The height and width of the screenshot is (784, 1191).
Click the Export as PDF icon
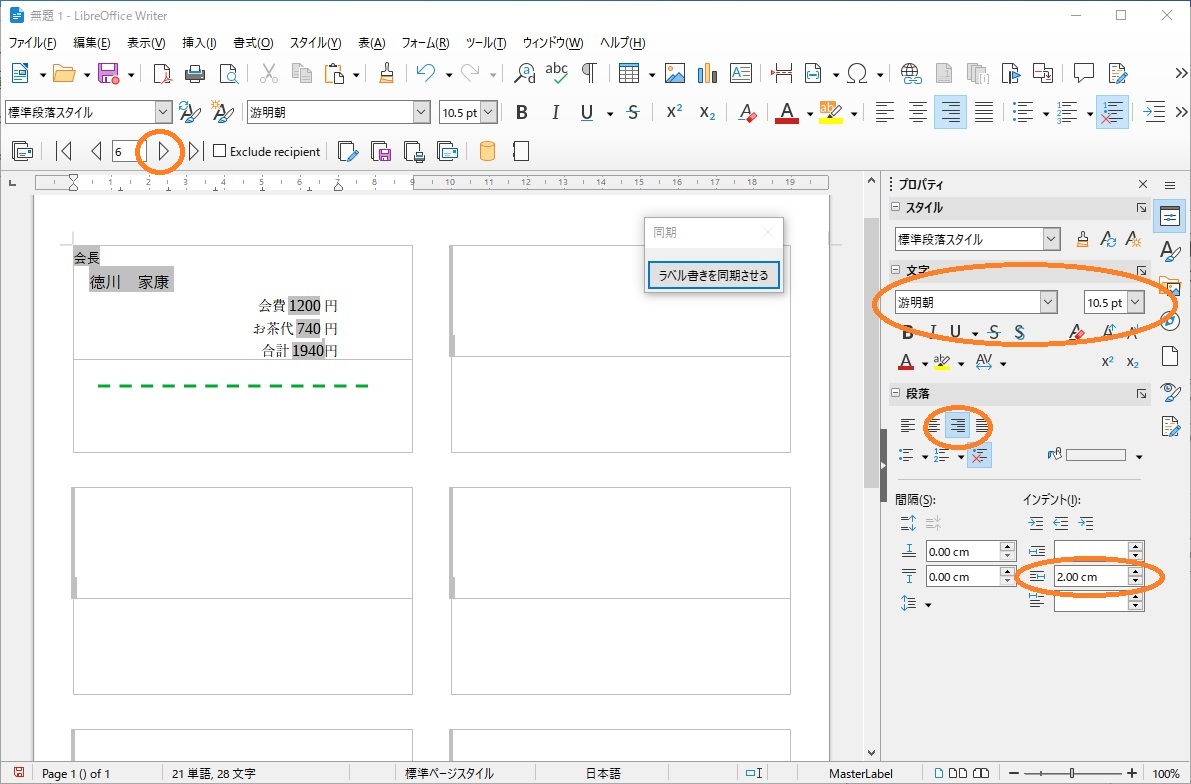coord(162,73)
